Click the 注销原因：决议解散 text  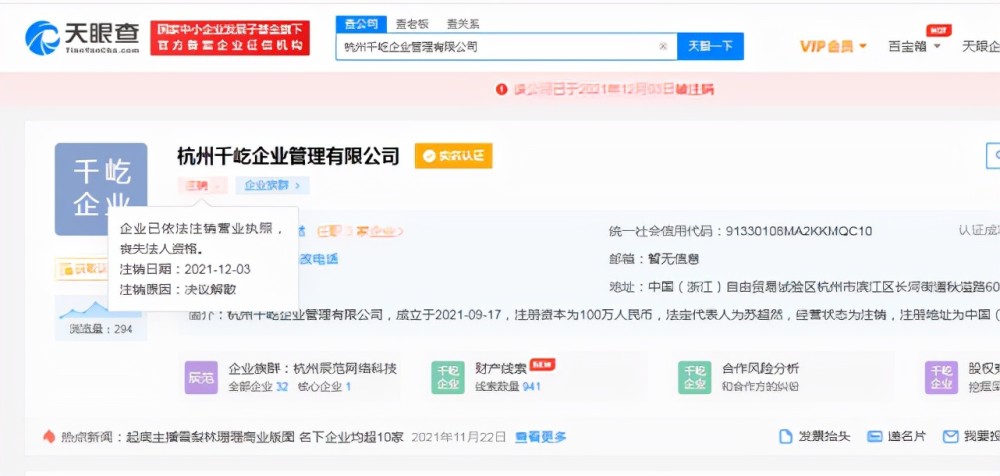click(178, 289)
